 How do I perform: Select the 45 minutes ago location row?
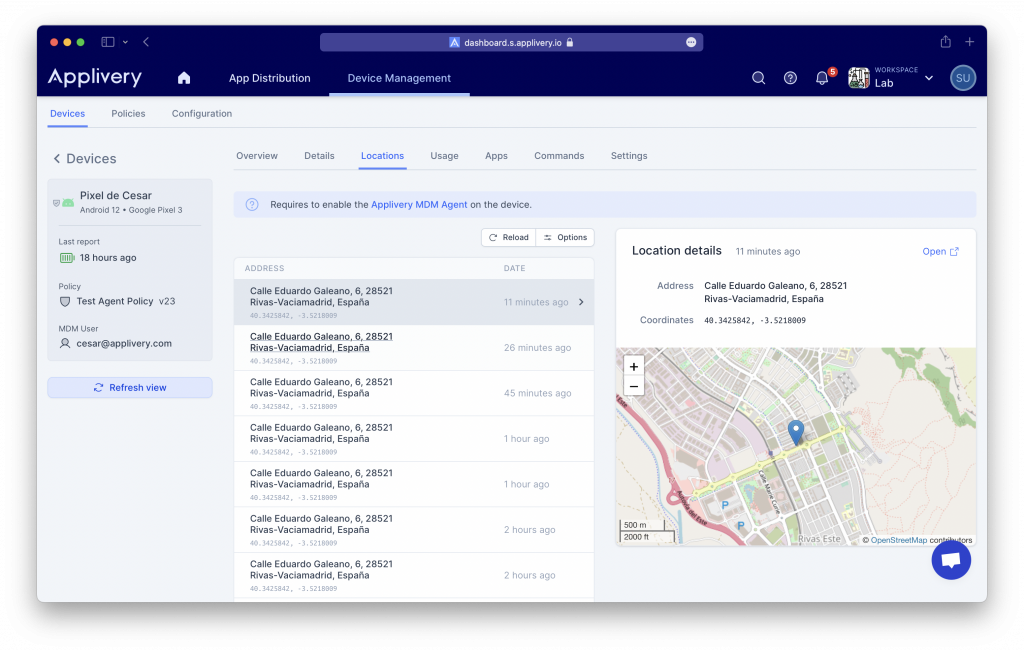coord(414,393)
